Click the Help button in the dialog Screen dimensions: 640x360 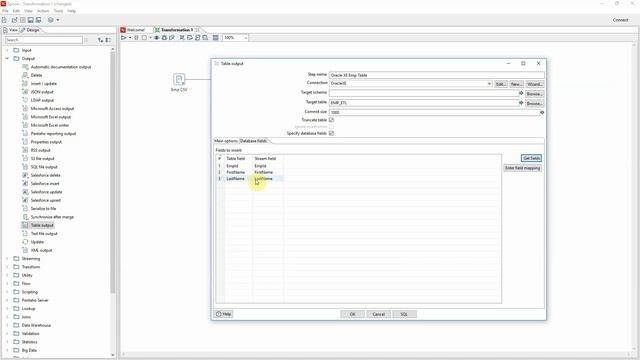pyautogui.click(x=224, y=314)
